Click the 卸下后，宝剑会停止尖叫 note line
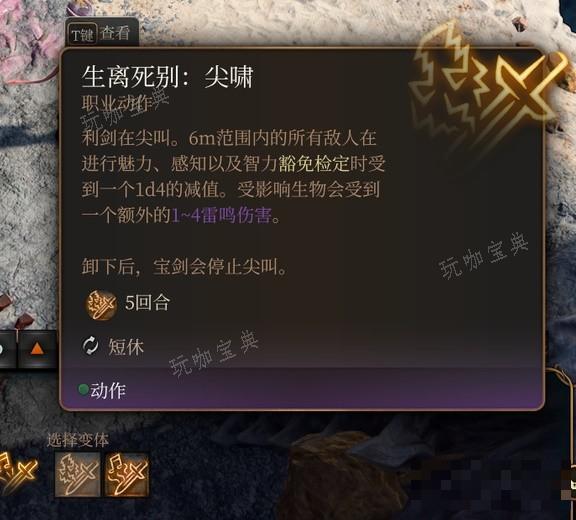This screenshot has height=520, width=576. pyautogui.click(x=184, y=267)
